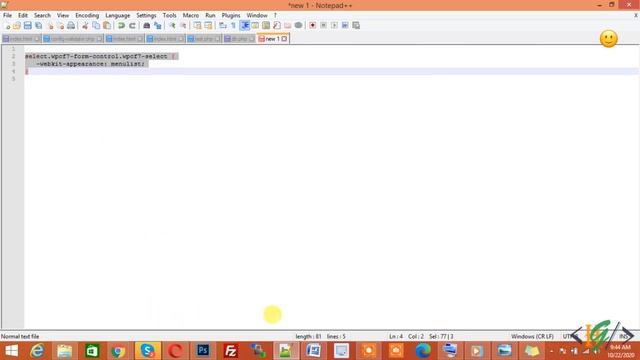Screen dimensions: 640x360
Task: Open the ? help menu
Action: pos(275,15)
